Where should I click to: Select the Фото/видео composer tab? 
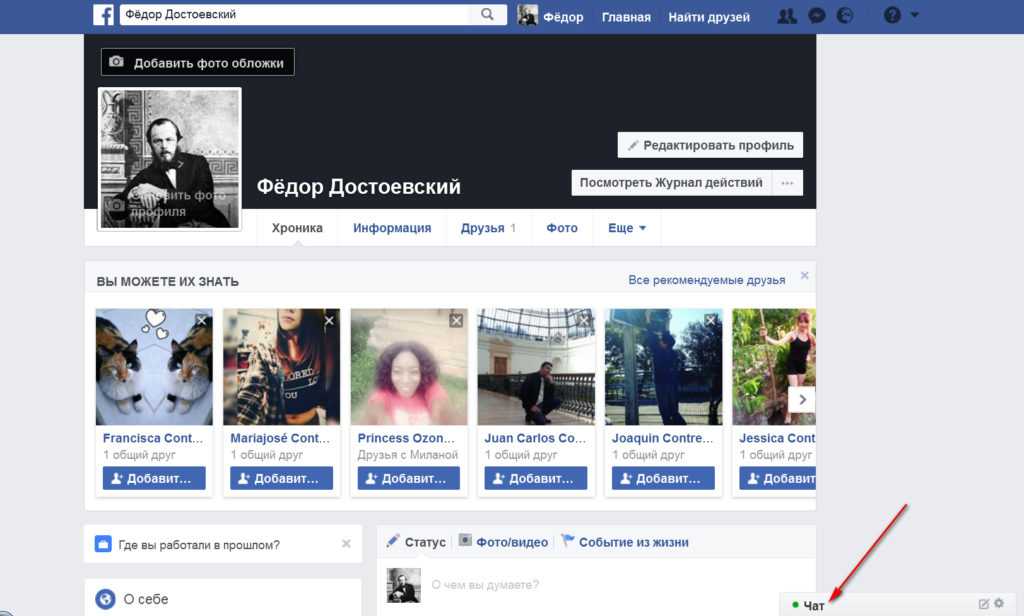(x=504, y=542)
